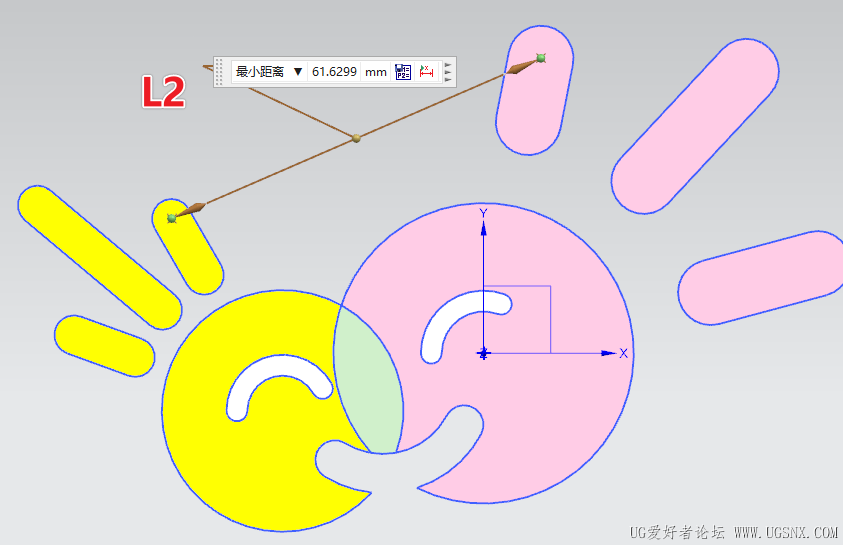Click the Y axis label
This screenshot has width=843, height=545.
point(483,213)
